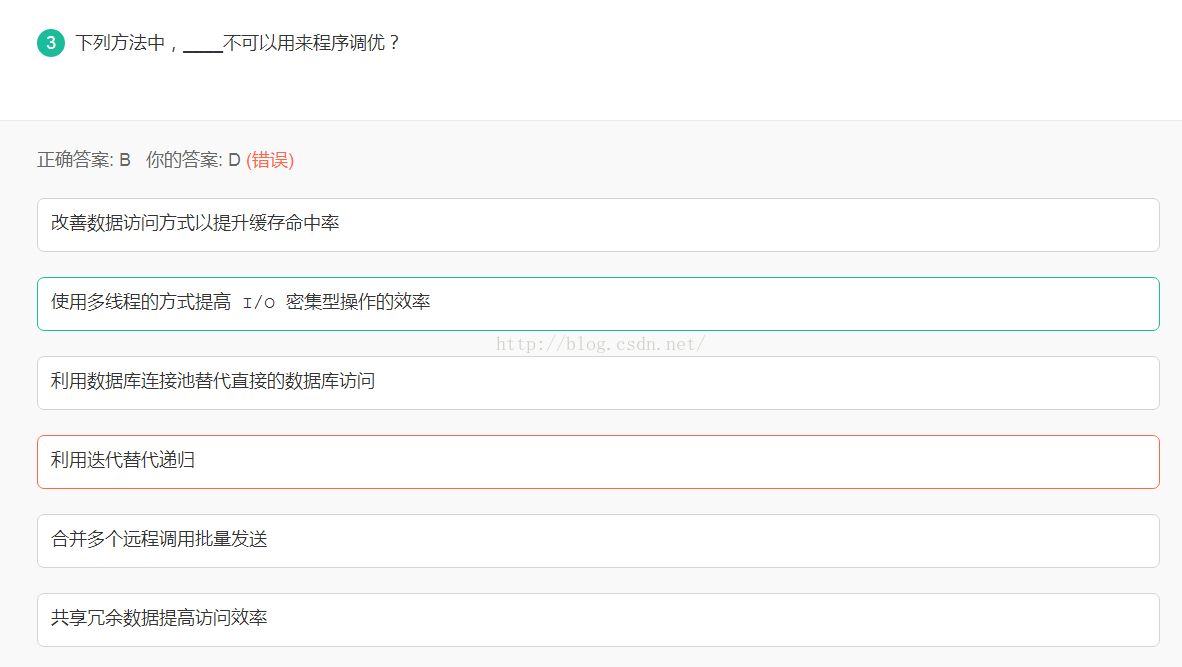This screenshot has width=1182, height=667.
Task: Select the red-bordered 利用迭代替代递归 option
Action: (x=597, y=461)
